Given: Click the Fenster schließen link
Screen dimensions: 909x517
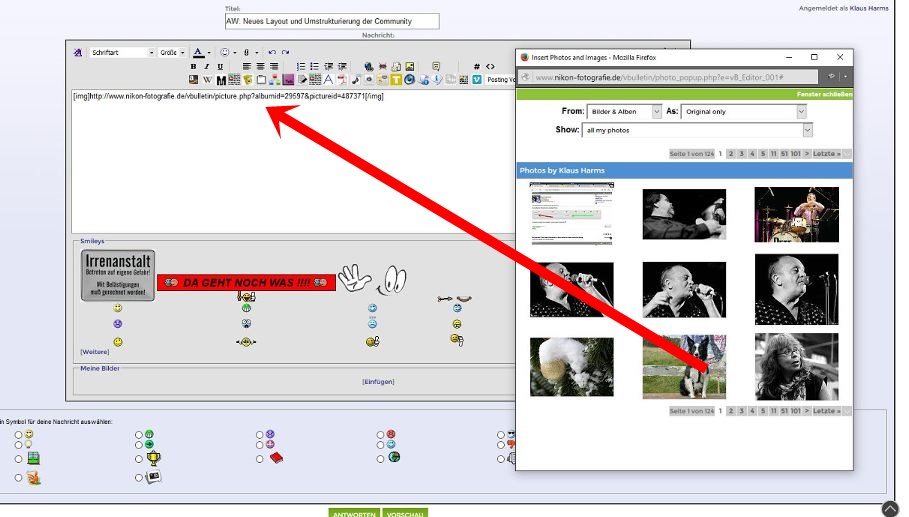Looking at the screenshot, I should (x=824, y=94).
